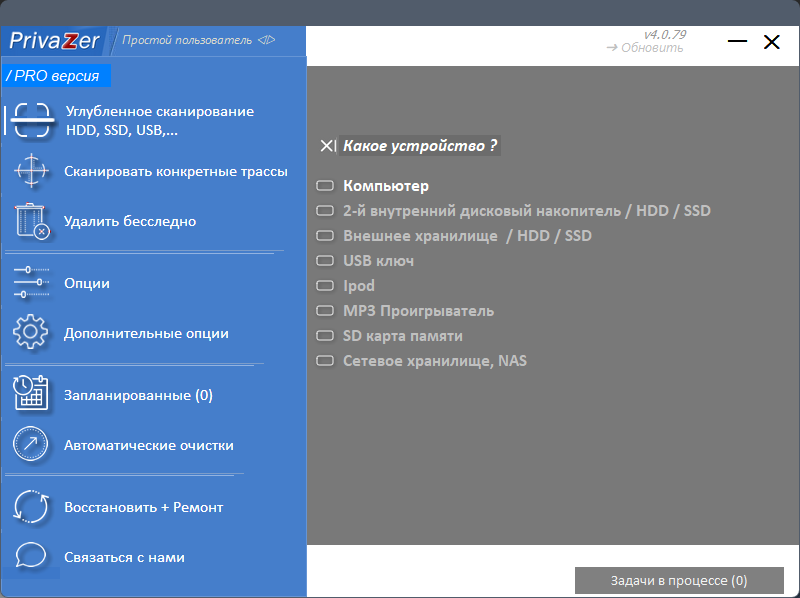
Task: Click the crosshair icon for scanning specific traces
Action: coord(32,171)
